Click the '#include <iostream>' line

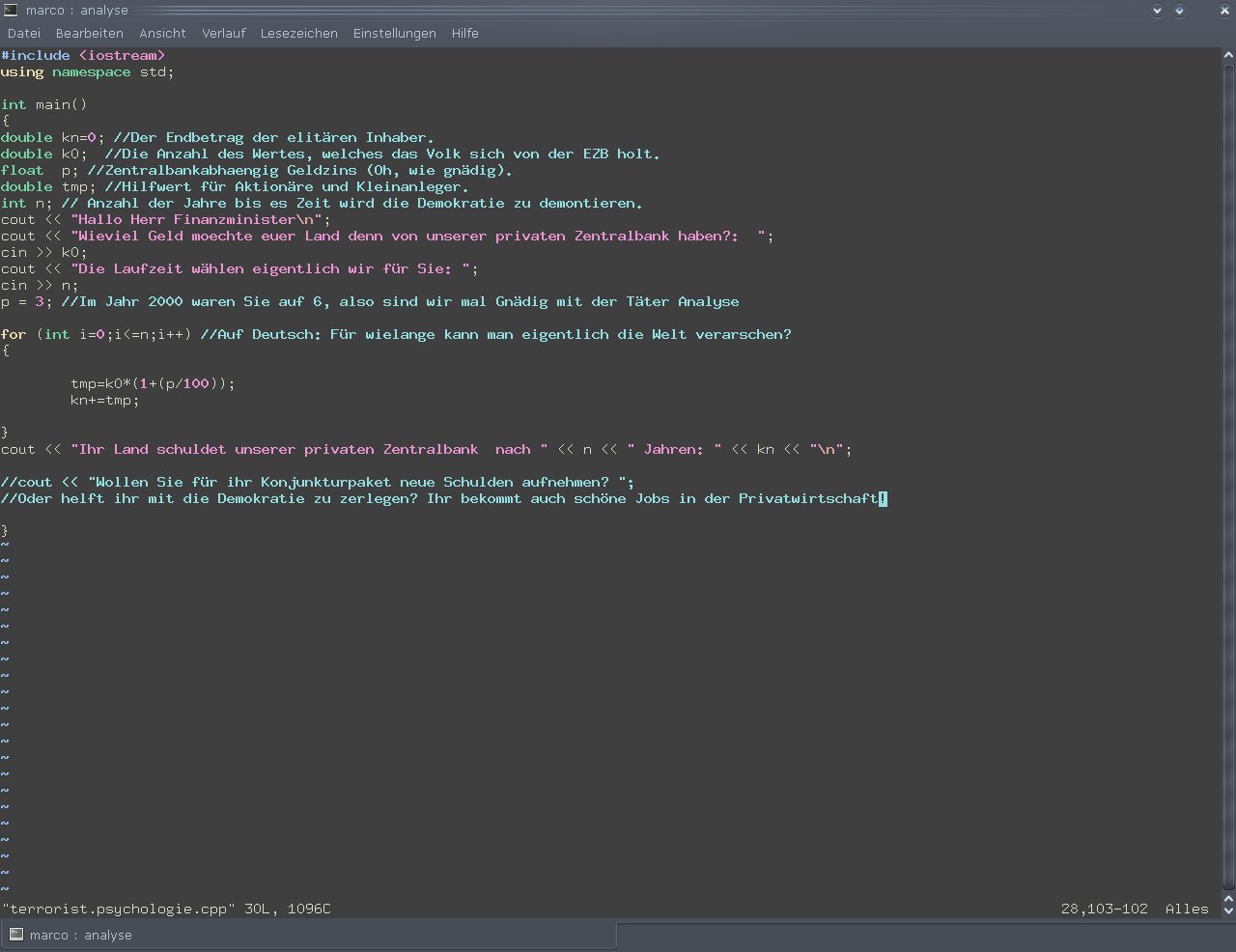pyautogui.click(x=83, y=56)
